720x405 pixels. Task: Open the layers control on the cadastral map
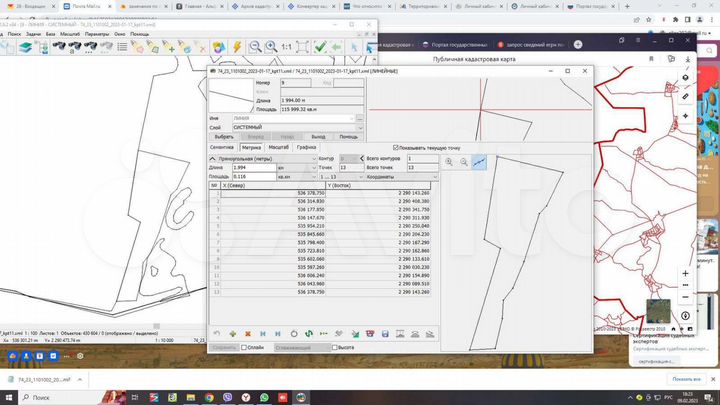[686, 78]
